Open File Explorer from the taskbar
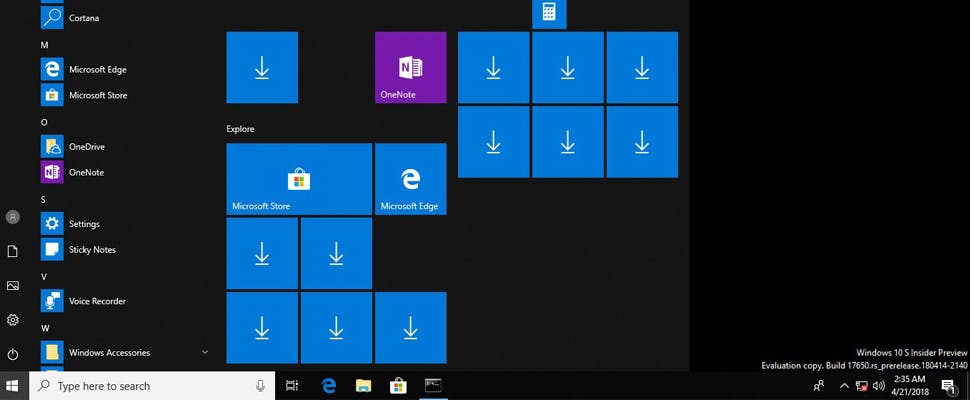The width and height of the screenshot is (970, 400). point(364,386)
